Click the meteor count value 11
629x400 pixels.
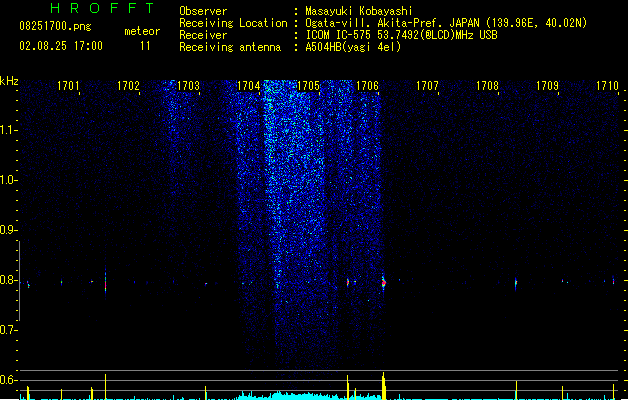145,46
